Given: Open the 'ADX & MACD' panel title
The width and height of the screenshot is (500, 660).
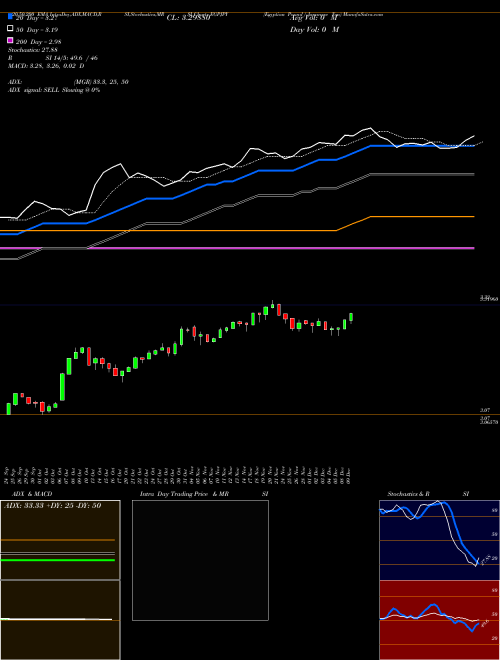Looking at the screenshot, I should pyautogui.click(x=32, y=494).
